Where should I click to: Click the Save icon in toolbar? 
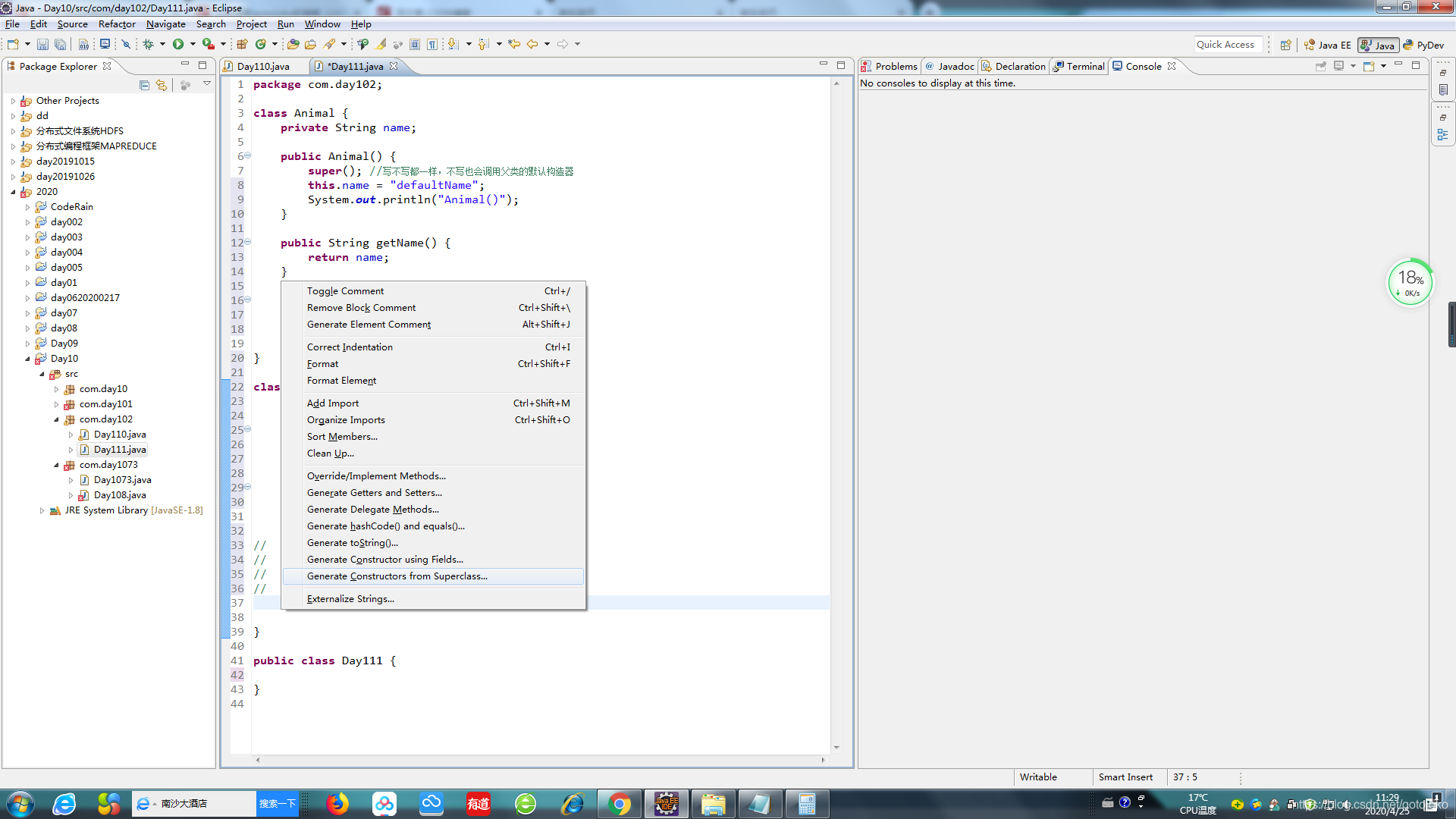click(42, 44)
